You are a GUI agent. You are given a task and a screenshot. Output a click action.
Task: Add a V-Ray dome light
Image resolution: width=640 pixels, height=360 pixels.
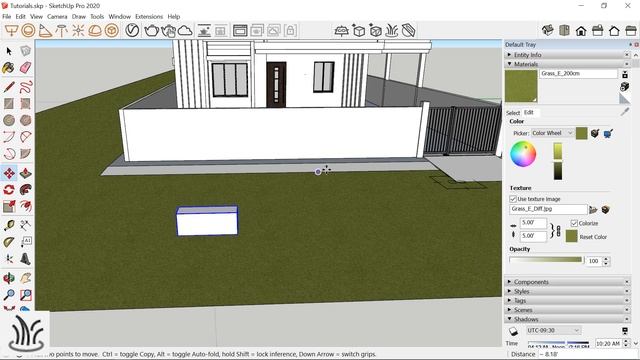[95, 31]
